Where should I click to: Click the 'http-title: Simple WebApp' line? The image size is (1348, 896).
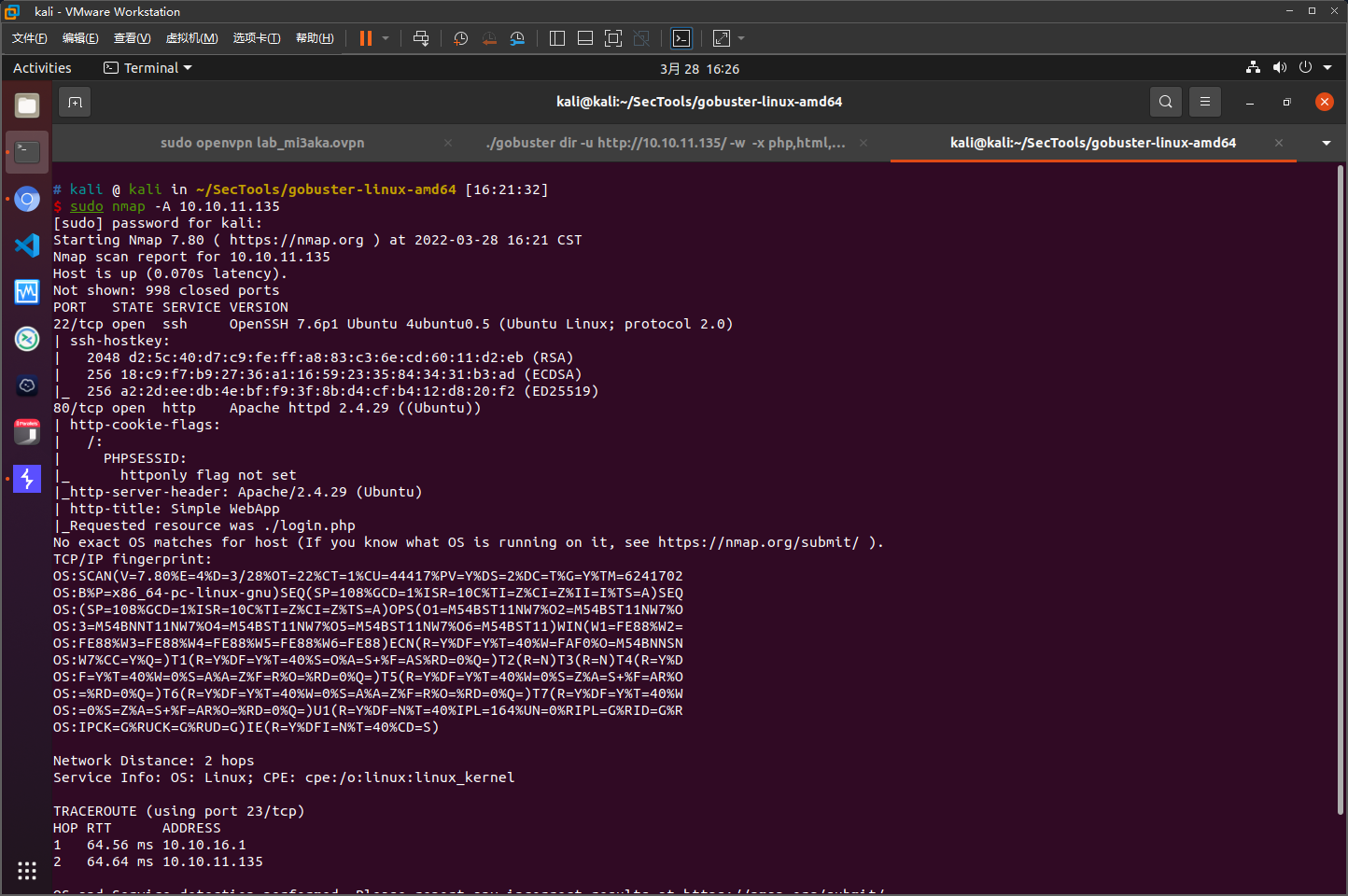coord(175,509)
